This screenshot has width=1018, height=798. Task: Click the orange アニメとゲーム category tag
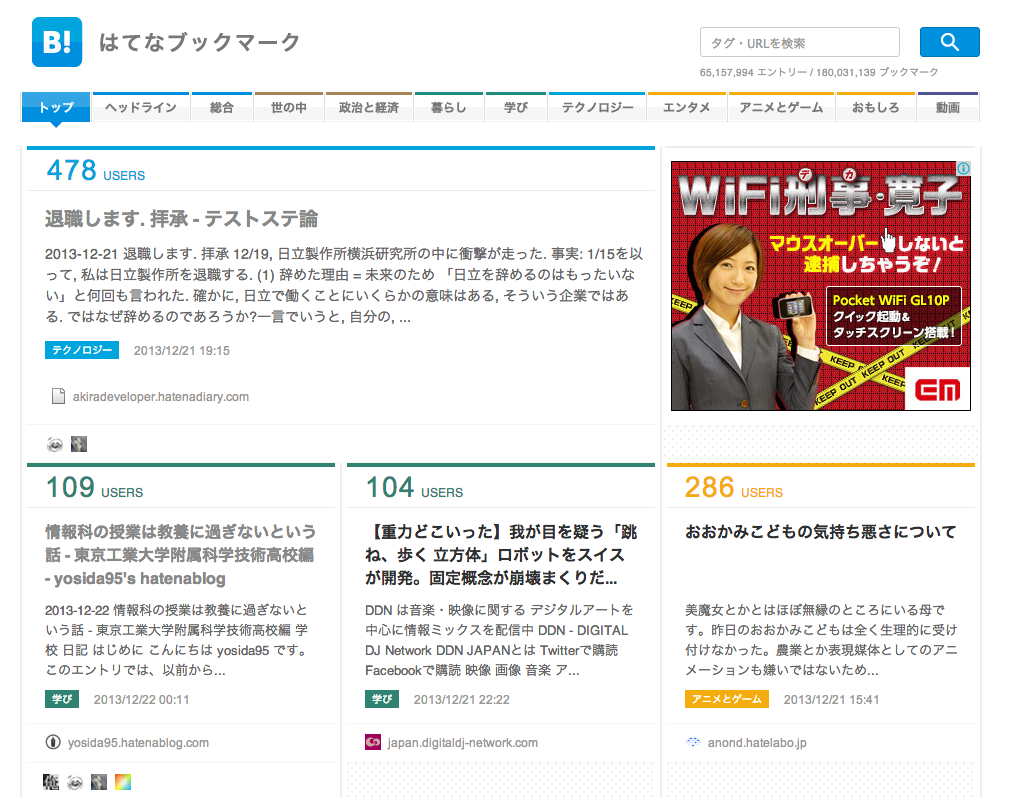[x=726, y=699]
